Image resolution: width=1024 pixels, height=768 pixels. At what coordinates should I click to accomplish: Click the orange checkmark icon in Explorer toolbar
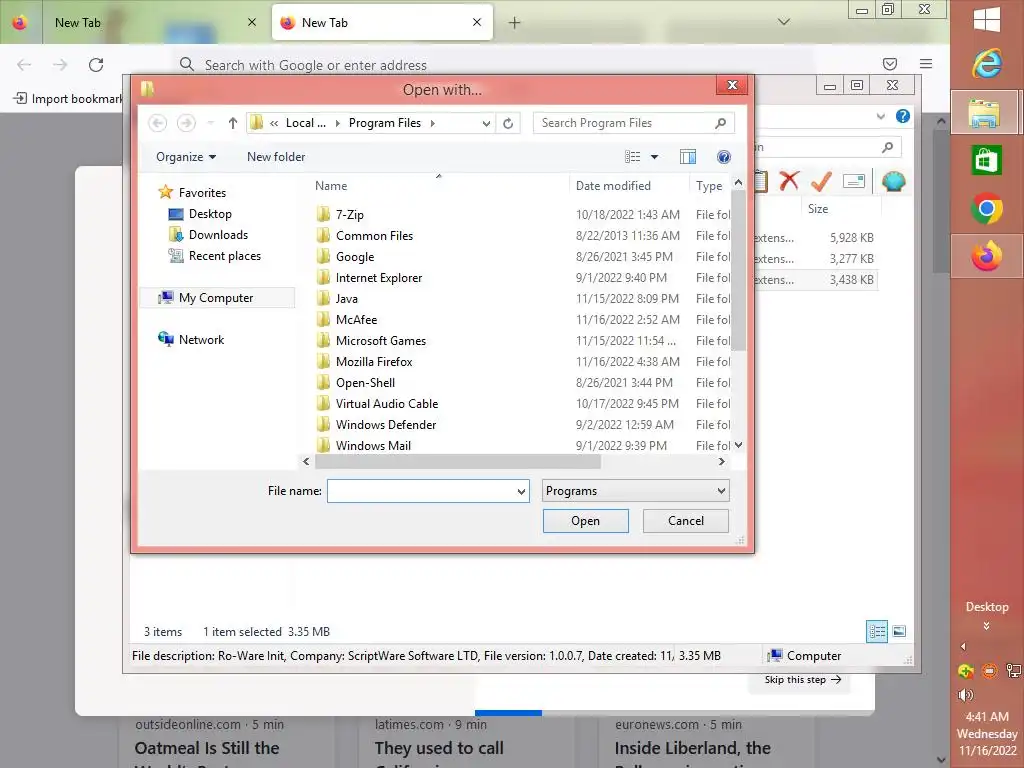821,181
